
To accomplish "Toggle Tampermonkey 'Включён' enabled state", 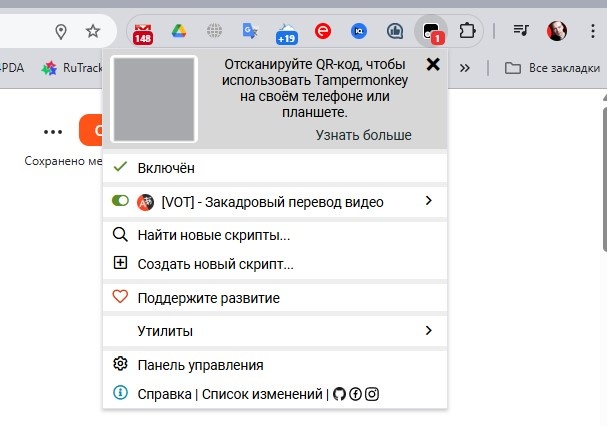I will pos(275,168).
